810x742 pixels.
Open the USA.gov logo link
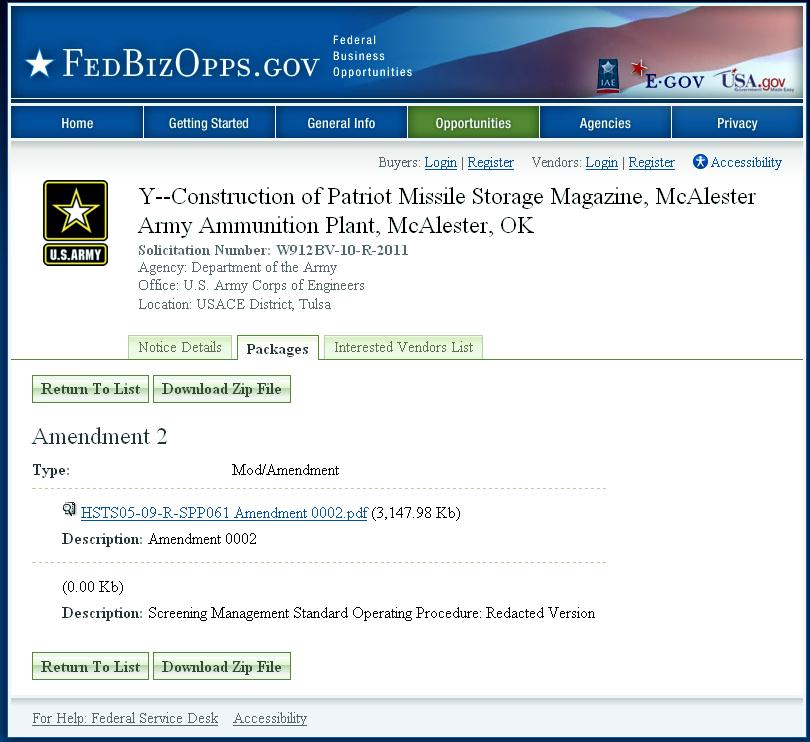pos(754,80)
